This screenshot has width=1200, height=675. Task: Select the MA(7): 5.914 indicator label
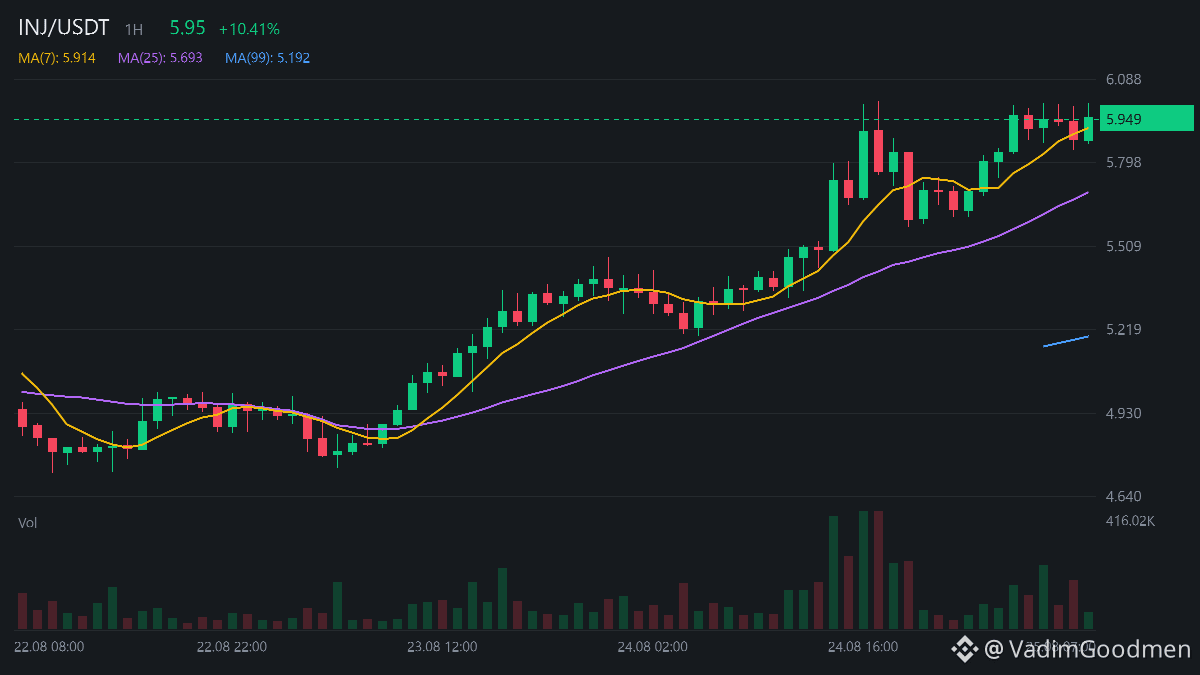pyautogui.click(x=57, y=58)
